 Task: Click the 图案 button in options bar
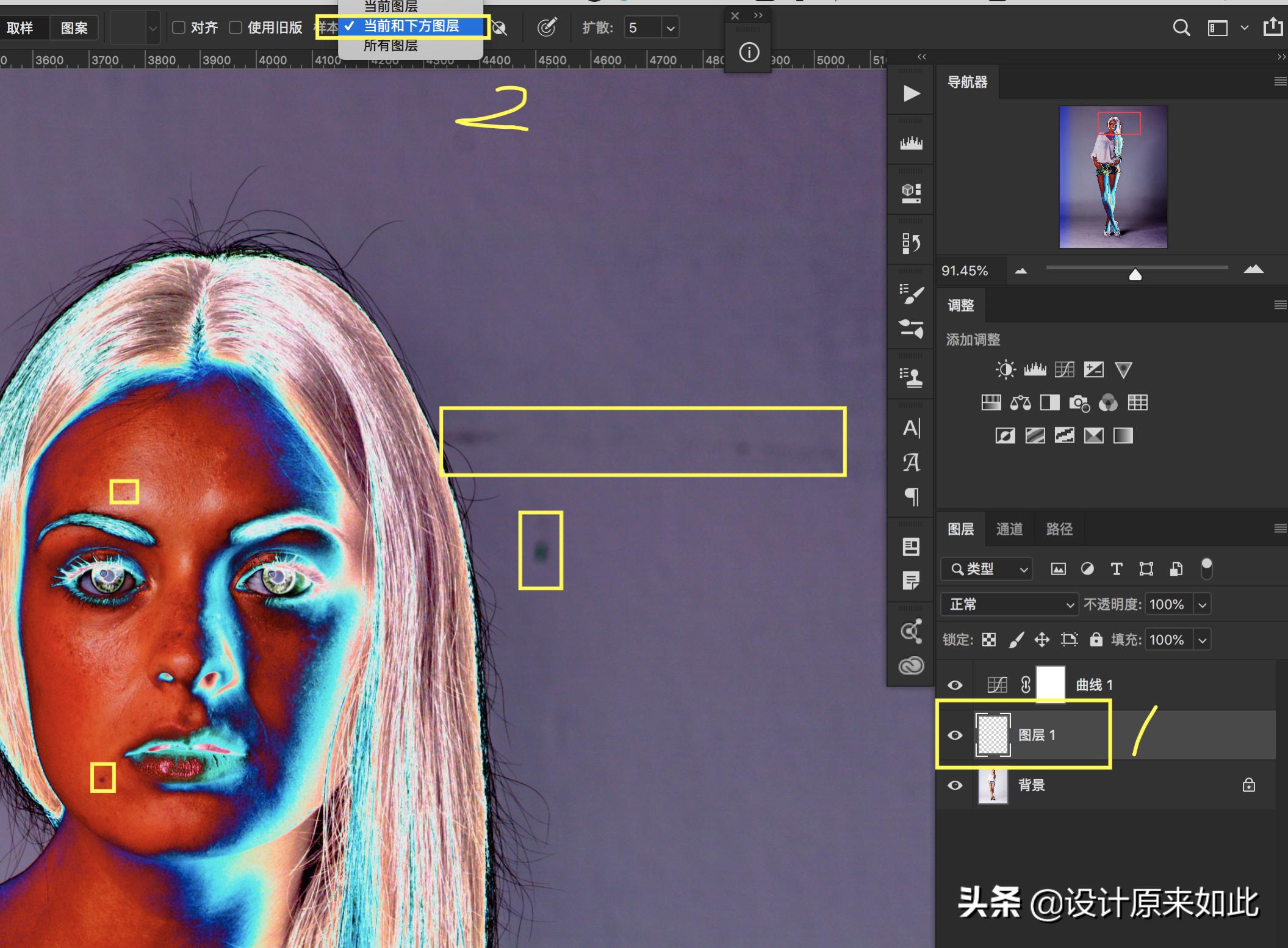coord(74,28)
